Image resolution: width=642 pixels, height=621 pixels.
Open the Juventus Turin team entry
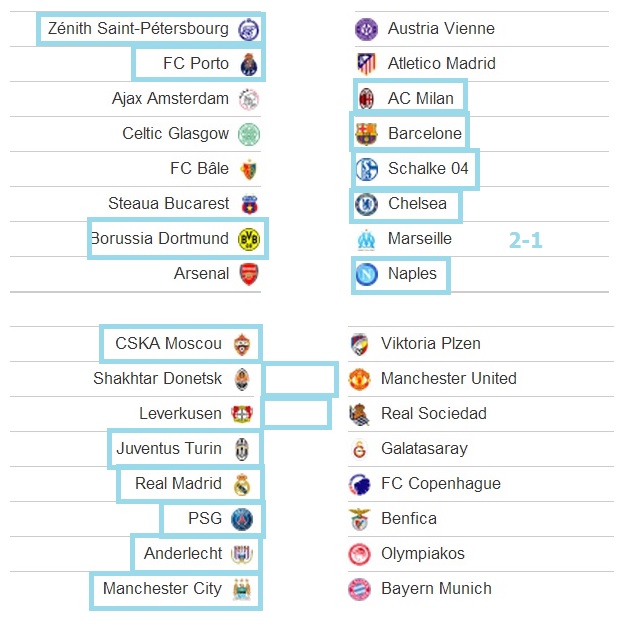(x=185, y=449)
